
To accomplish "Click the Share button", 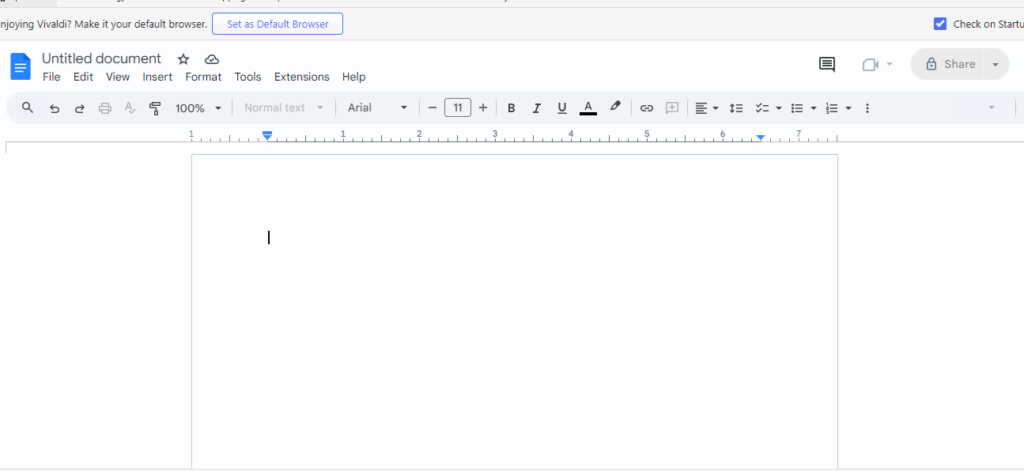I will tap(947, 64).
